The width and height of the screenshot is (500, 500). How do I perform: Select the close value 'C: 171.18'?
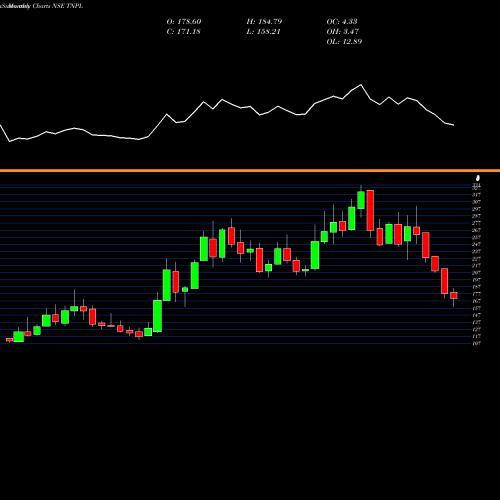coord(183,32)
